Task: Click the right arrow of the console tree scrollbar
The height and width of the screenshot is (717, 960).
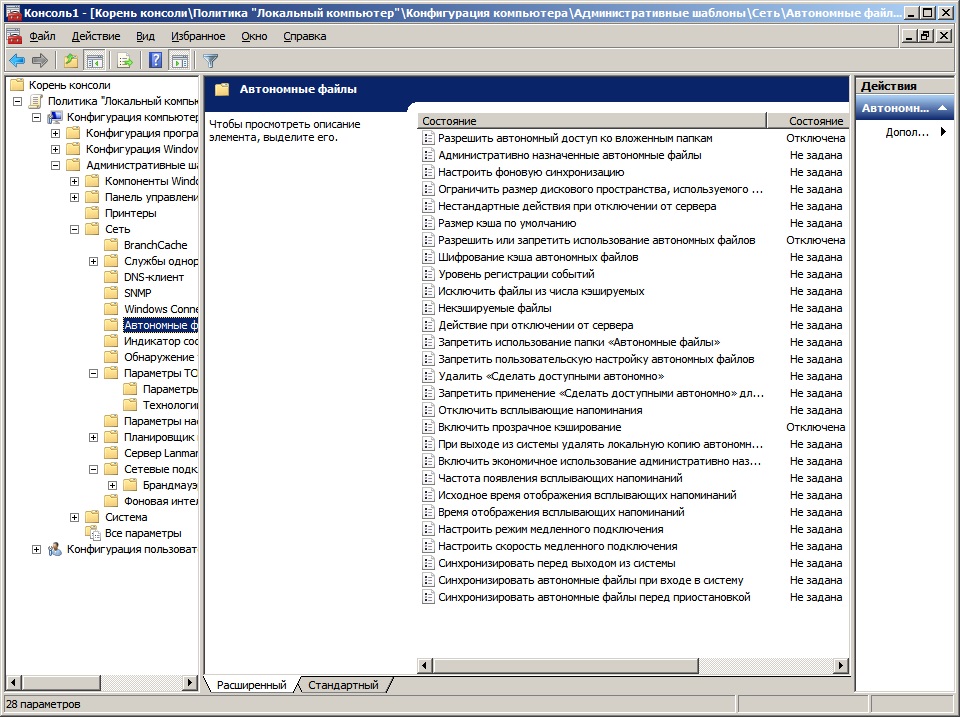Action: (190, 682)
